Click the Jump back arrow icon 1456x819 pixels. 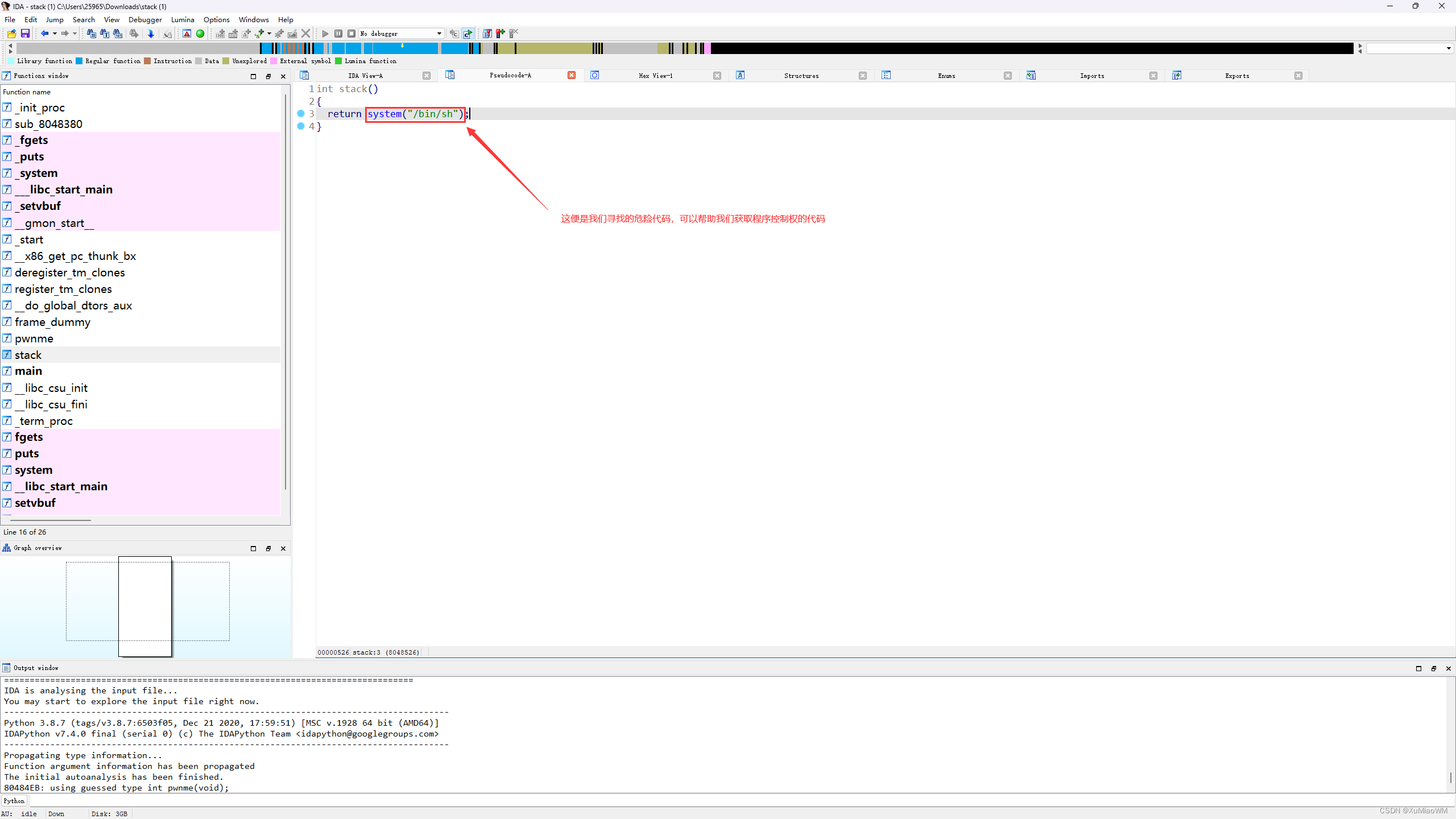tap(44, 34)
